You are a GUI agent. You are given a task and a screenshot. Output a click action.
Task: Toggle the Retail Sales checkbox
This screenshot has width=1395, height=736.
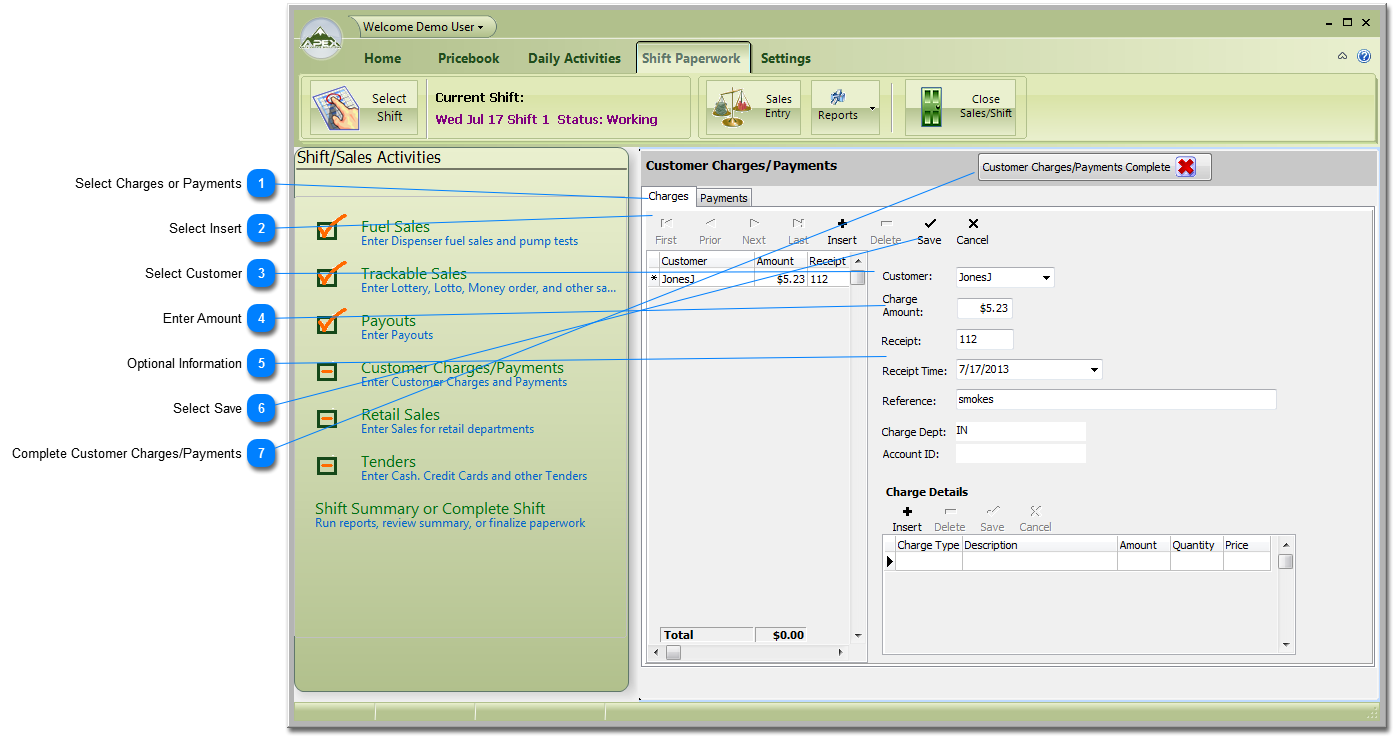coord(327,419)
